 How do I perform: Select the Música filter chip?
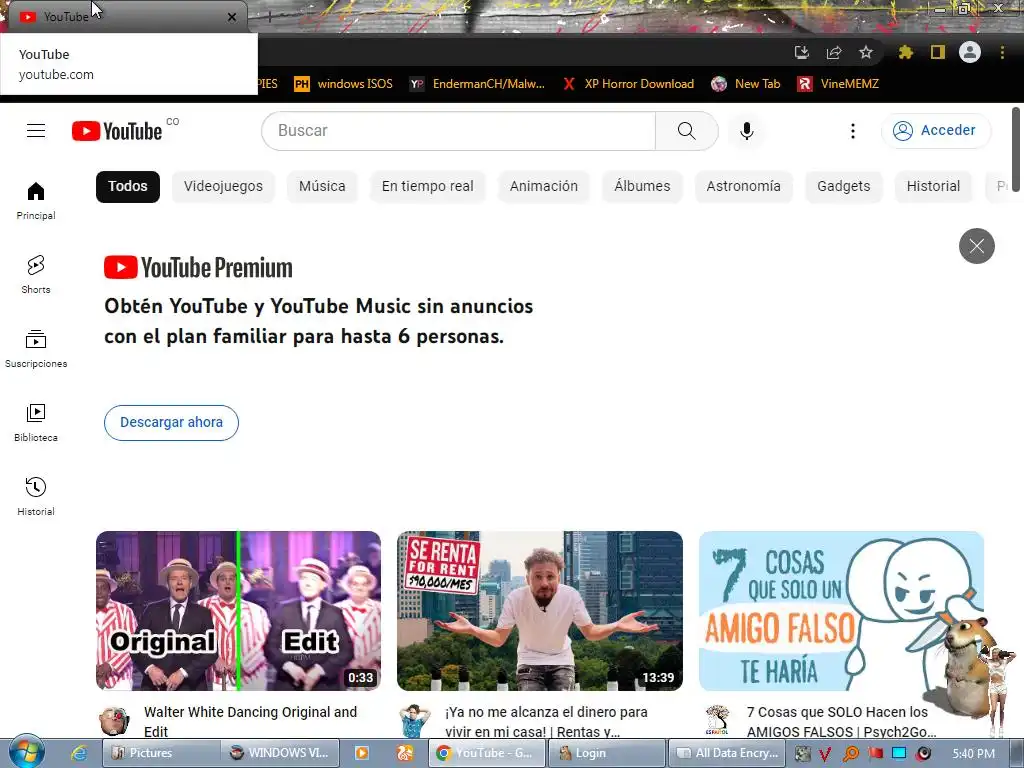[322, 186]
